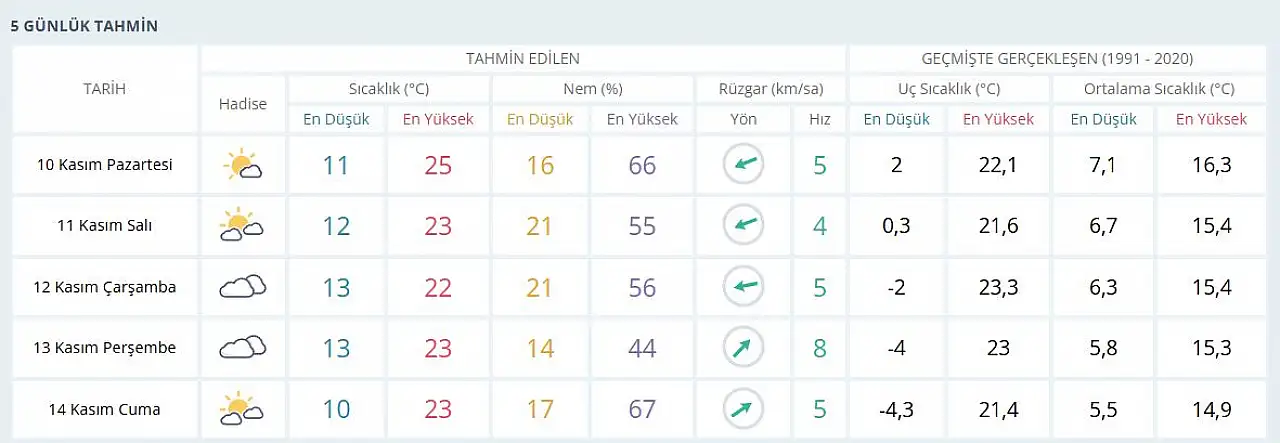Click the Rüzgar (km/sa) column header
Screen dimensions: 1280x443
pyautogui.click(x=770, y=89)
